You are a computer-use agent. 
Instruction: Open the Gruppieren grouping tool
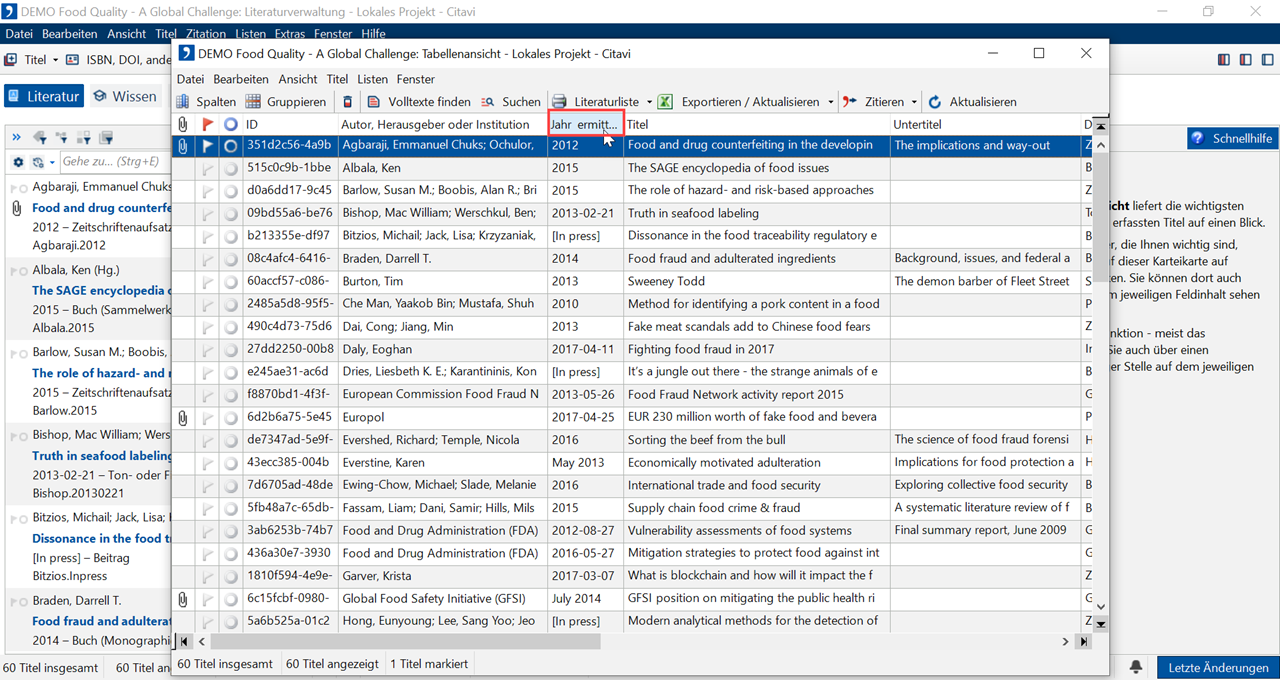click(286, 102)
